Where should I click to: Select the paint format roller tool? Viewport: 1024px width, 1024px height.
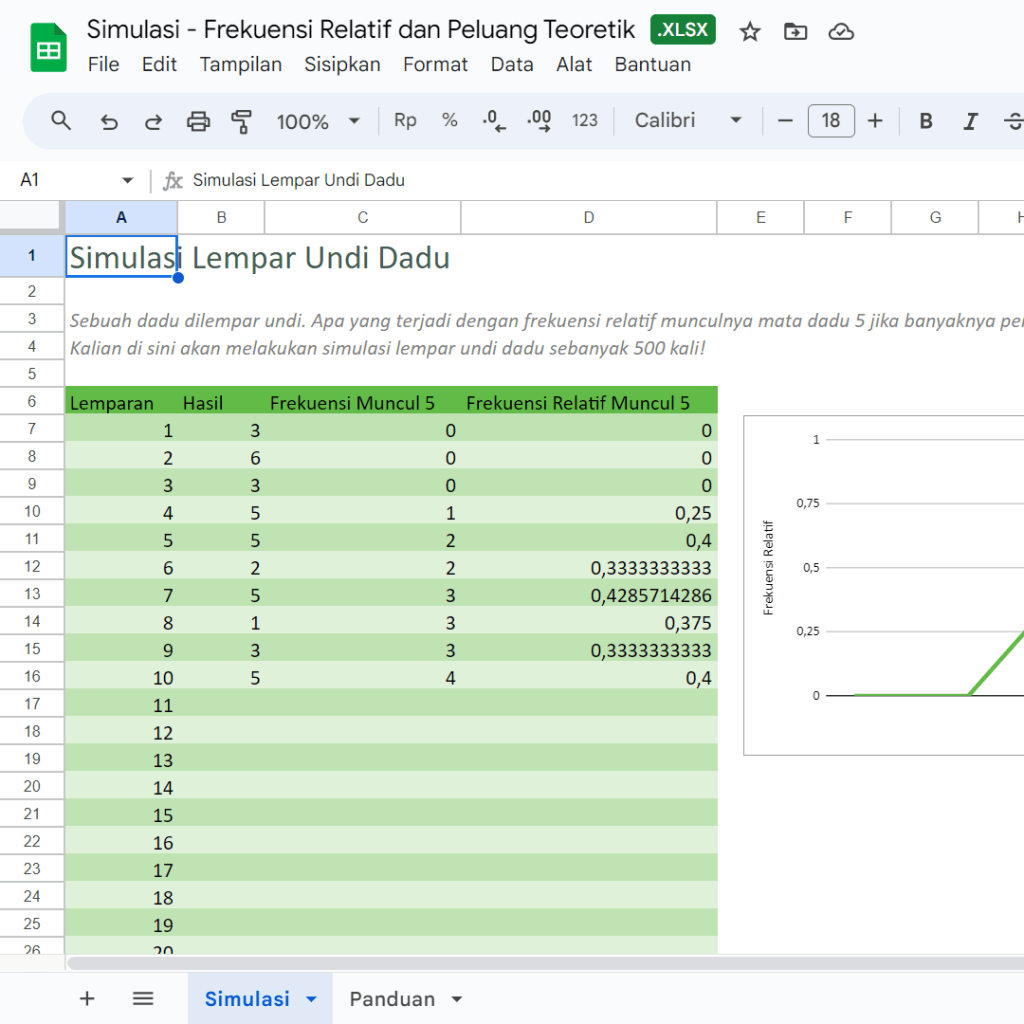click(241, 122)
